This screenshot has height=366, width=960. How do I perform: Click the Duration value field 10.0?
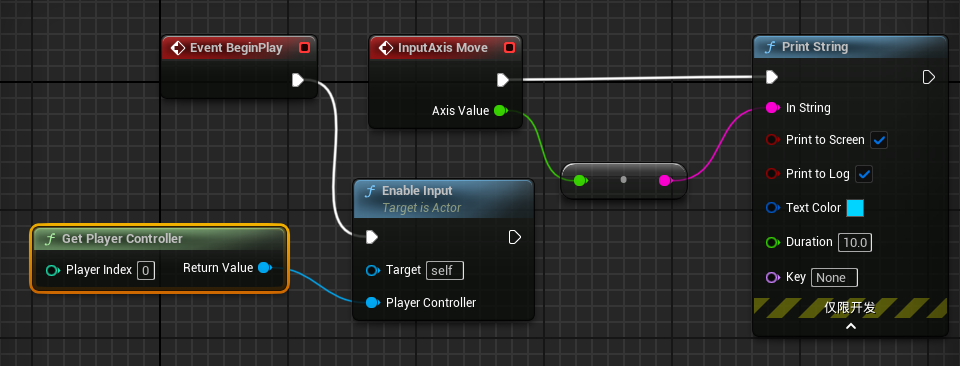tap(855, 242)
